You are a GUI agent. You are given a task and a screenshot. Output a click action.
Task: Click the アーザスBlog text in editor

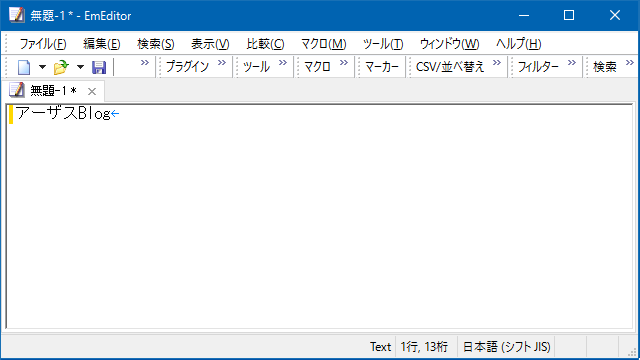63,113
